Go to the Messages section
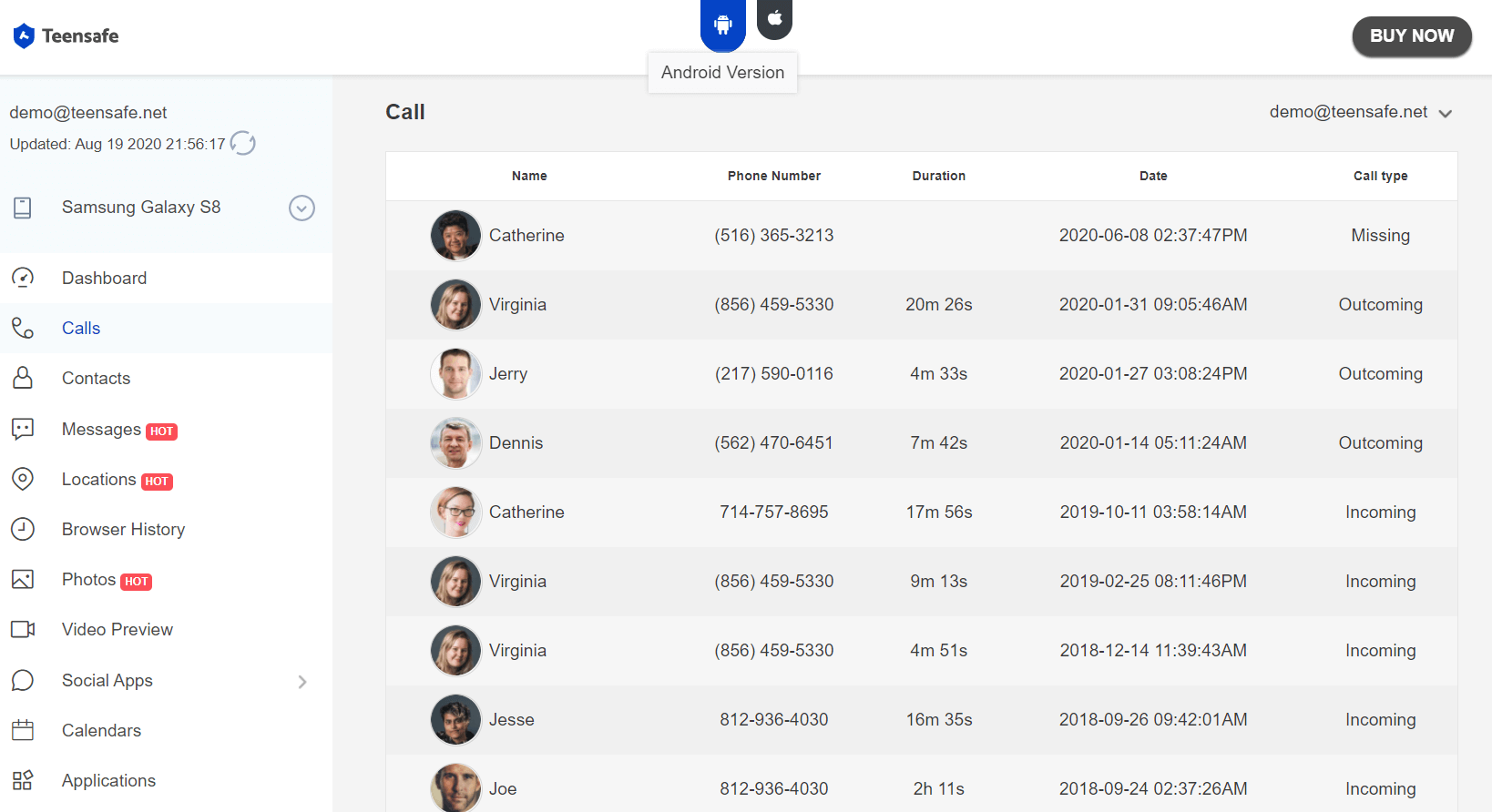Image resolution: width=1492 pixels, height=812 pixels. click(x=101, y=429)
